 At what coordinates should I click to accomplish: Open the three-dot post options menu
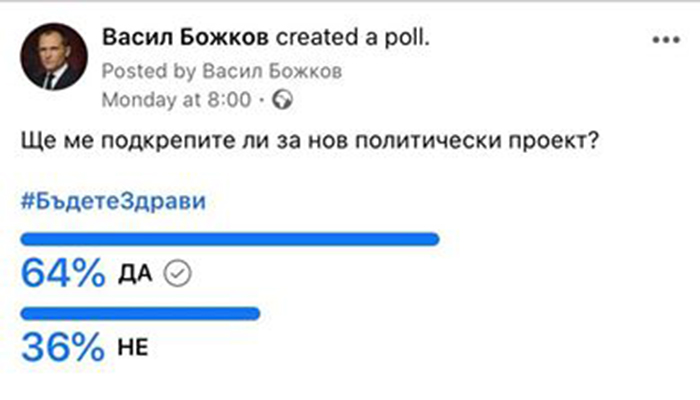coord(666,40)
